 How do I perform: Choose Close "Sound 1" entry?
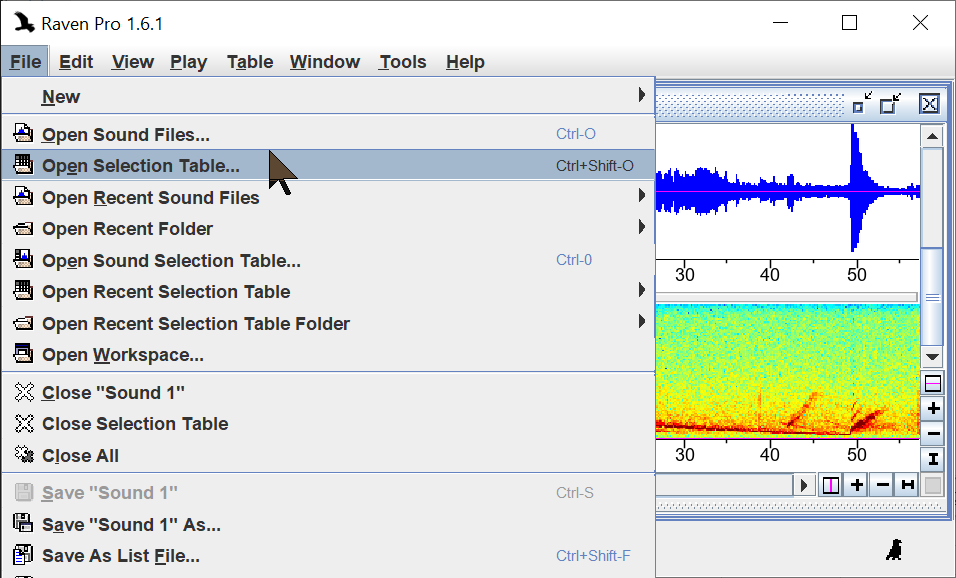click(328, 393)
